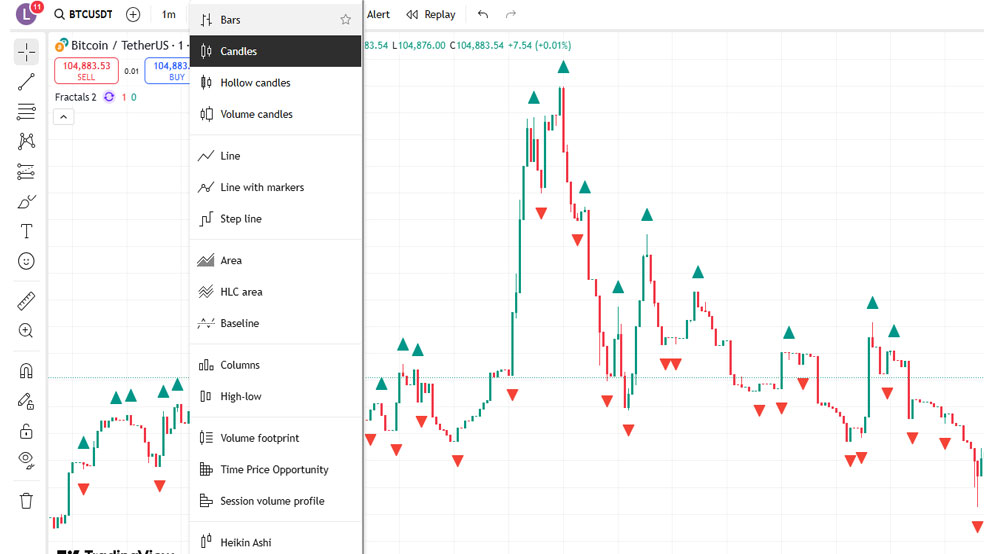Click the Bitcoin / TetherUS title
This screenshot has height=554, width=984.
(x=120, y=45)
